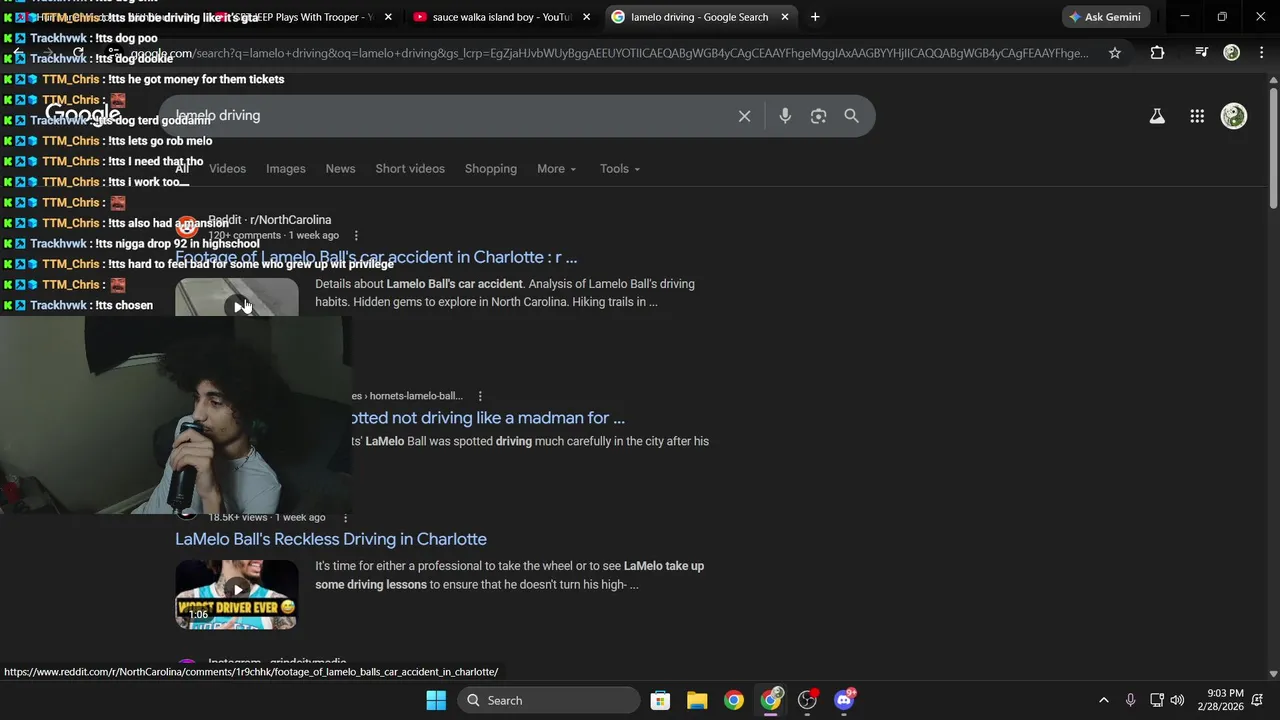Click the page vertical scrollbar
The image size is (1280, 720).
click(x=1273, y=148)
